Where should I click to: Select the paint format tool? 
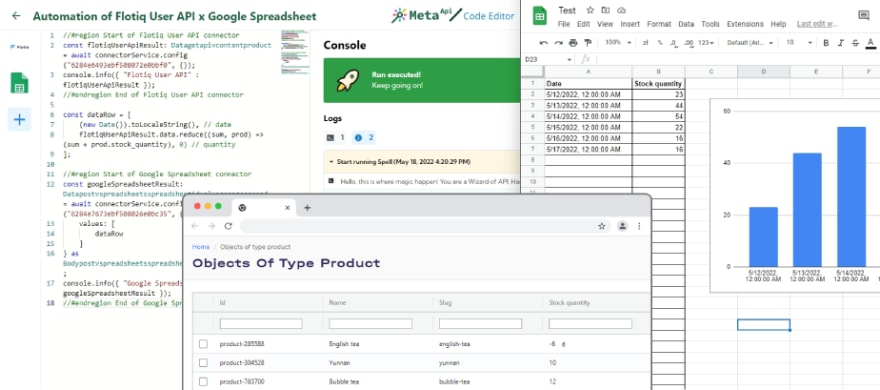588,43
